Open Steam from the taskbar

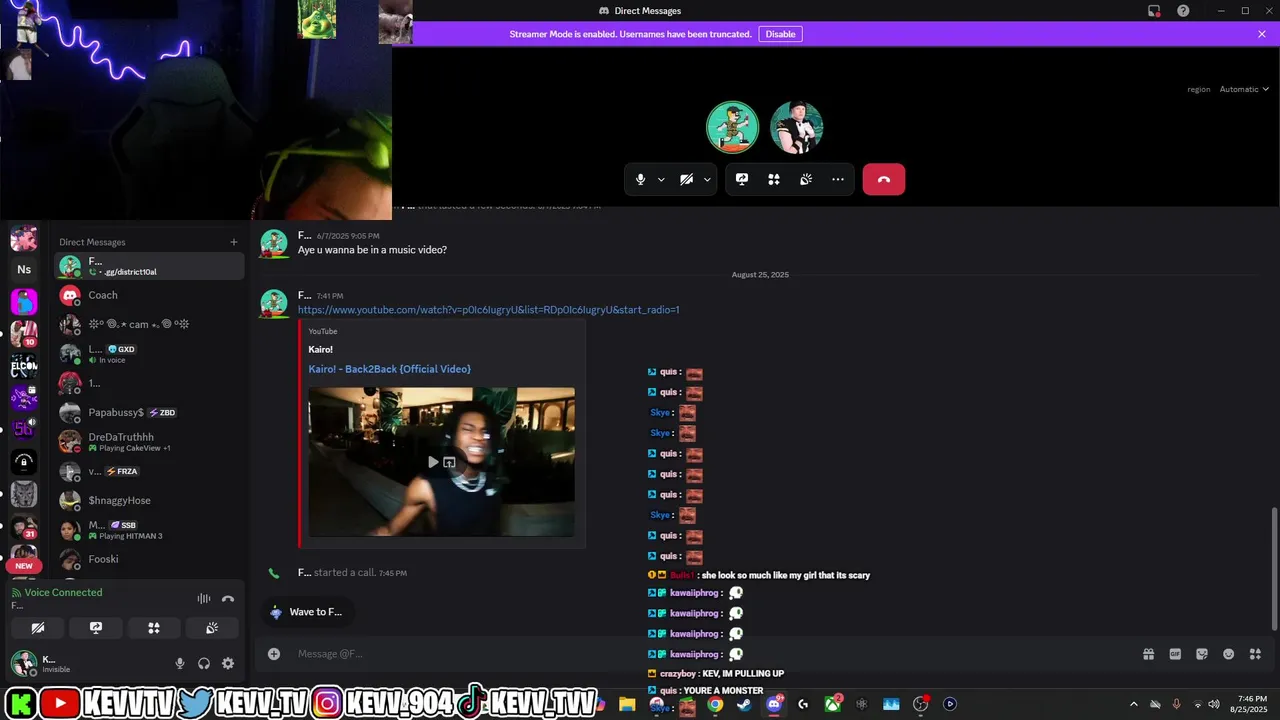[x=744, y=704]
